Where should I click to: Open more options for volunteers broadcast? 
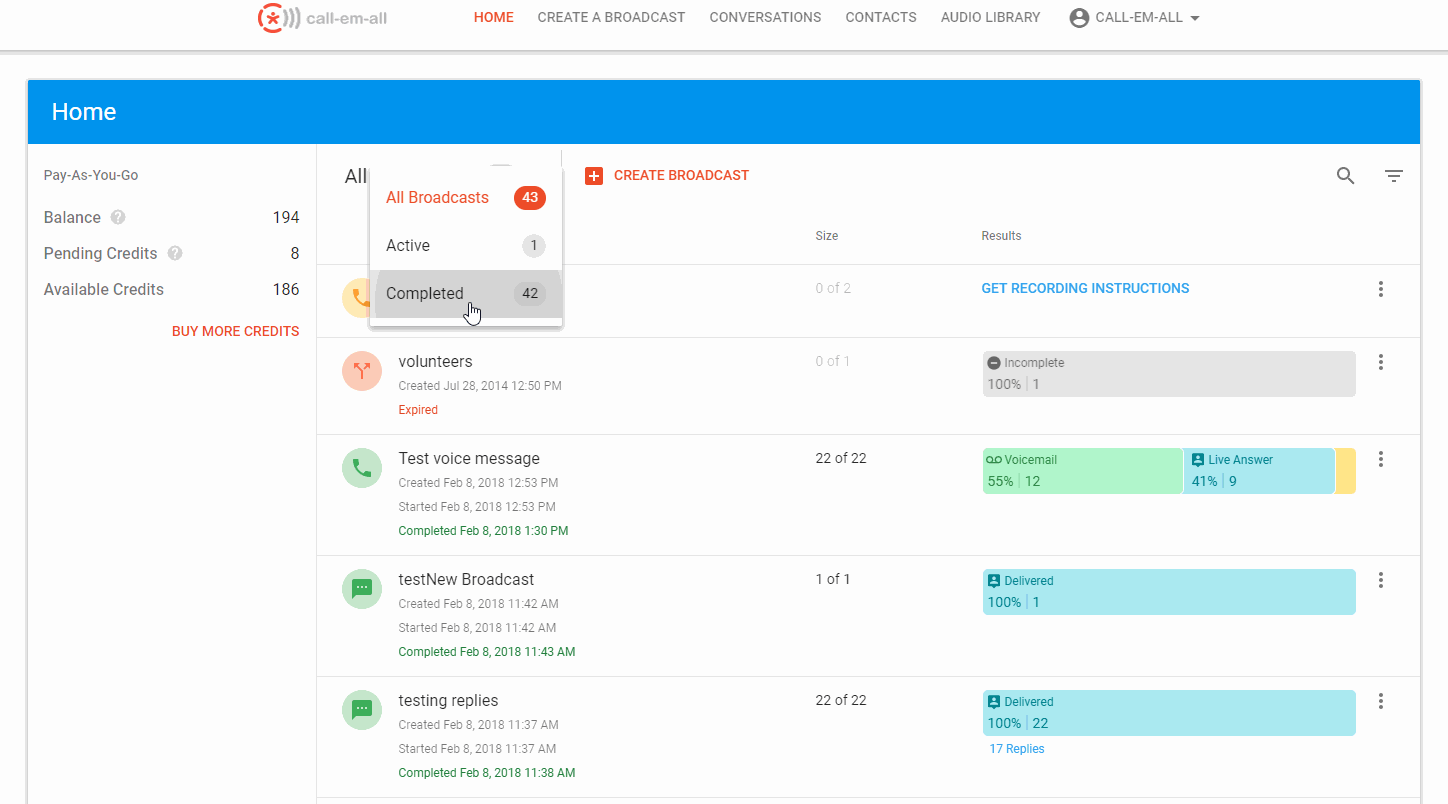pos(1381,362)
